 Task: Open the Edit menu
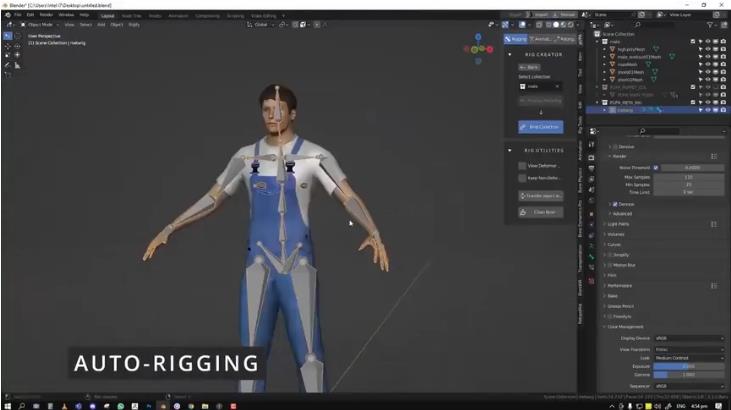coord(30,15)
